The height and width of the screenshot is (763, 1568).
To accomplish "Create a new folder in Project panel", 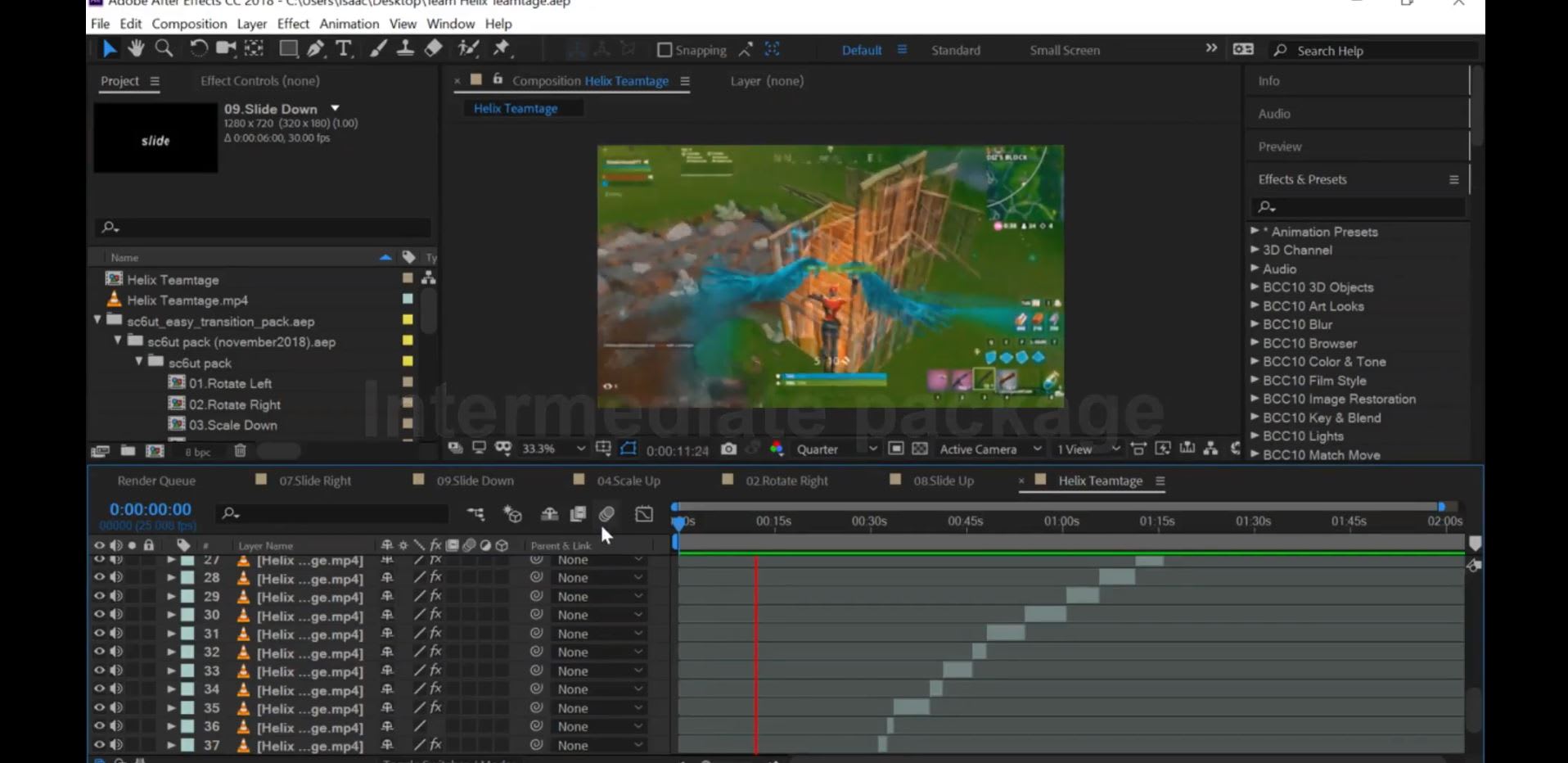I will tap(128, 450).
